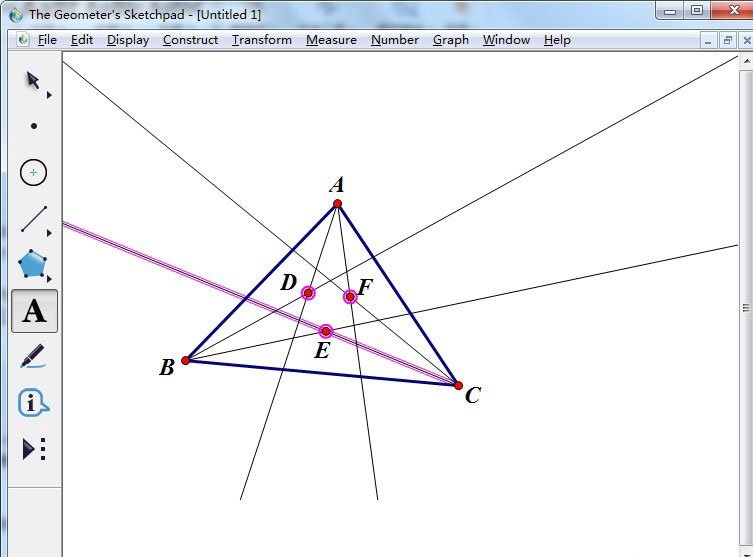
Task: Open the Number menu
Action: (395, 40)
